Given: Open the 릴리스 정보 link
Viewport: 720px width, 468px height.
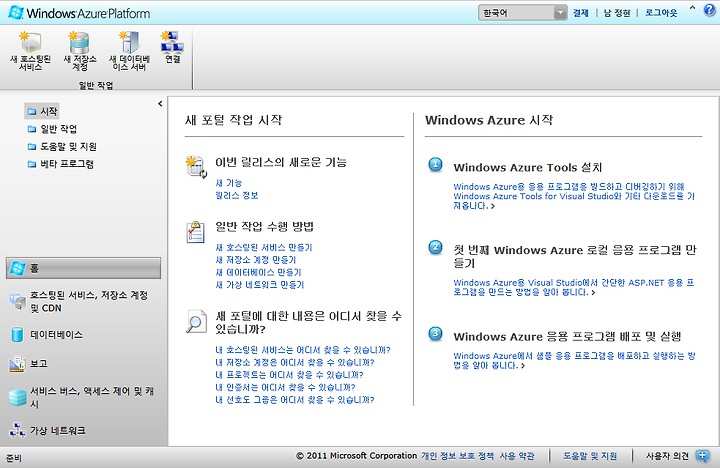Looking at the screenshot, I should 237,195.
